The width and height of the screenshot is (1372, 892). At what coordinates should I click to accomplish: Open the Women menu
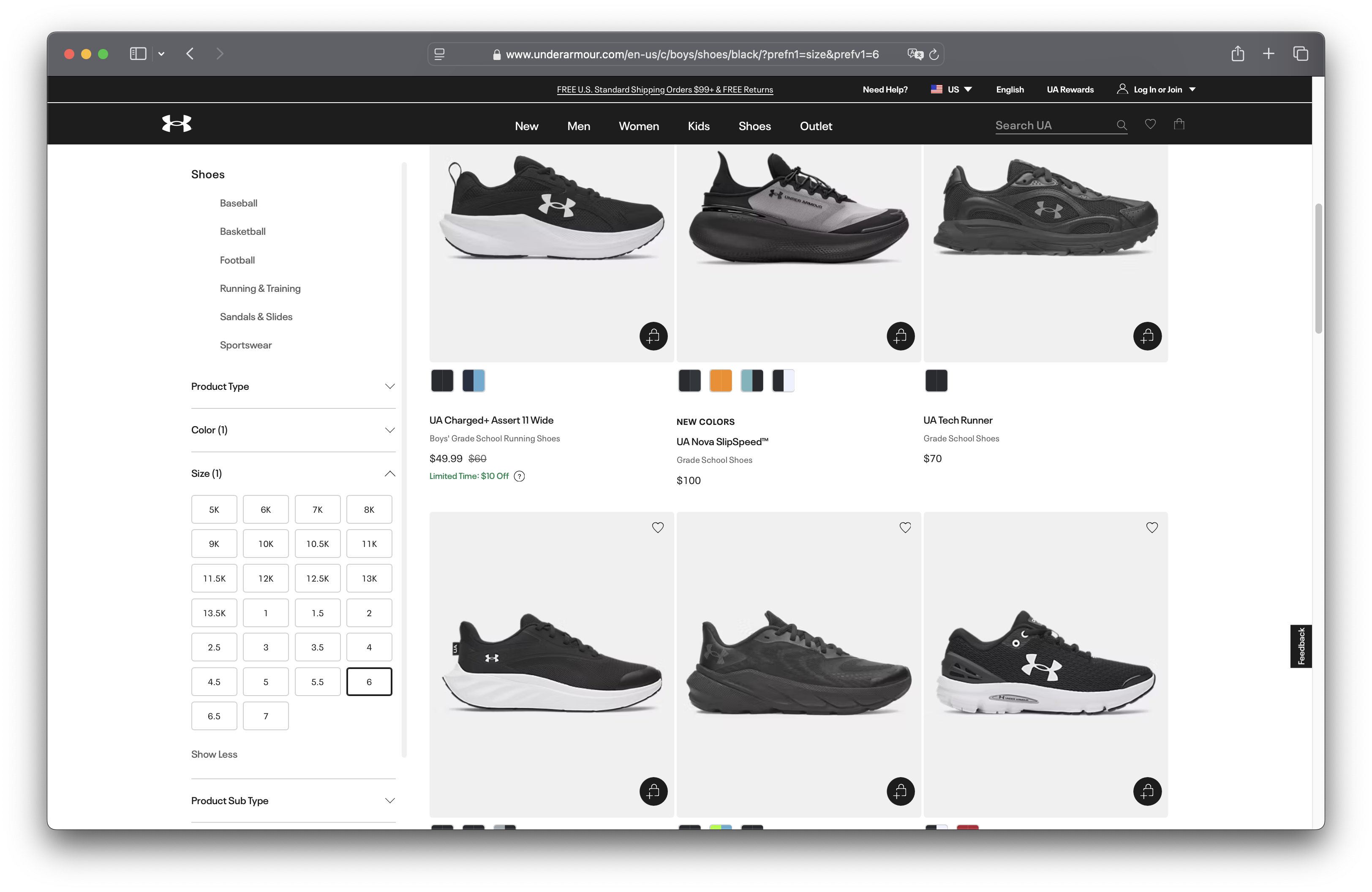(639, 126)
